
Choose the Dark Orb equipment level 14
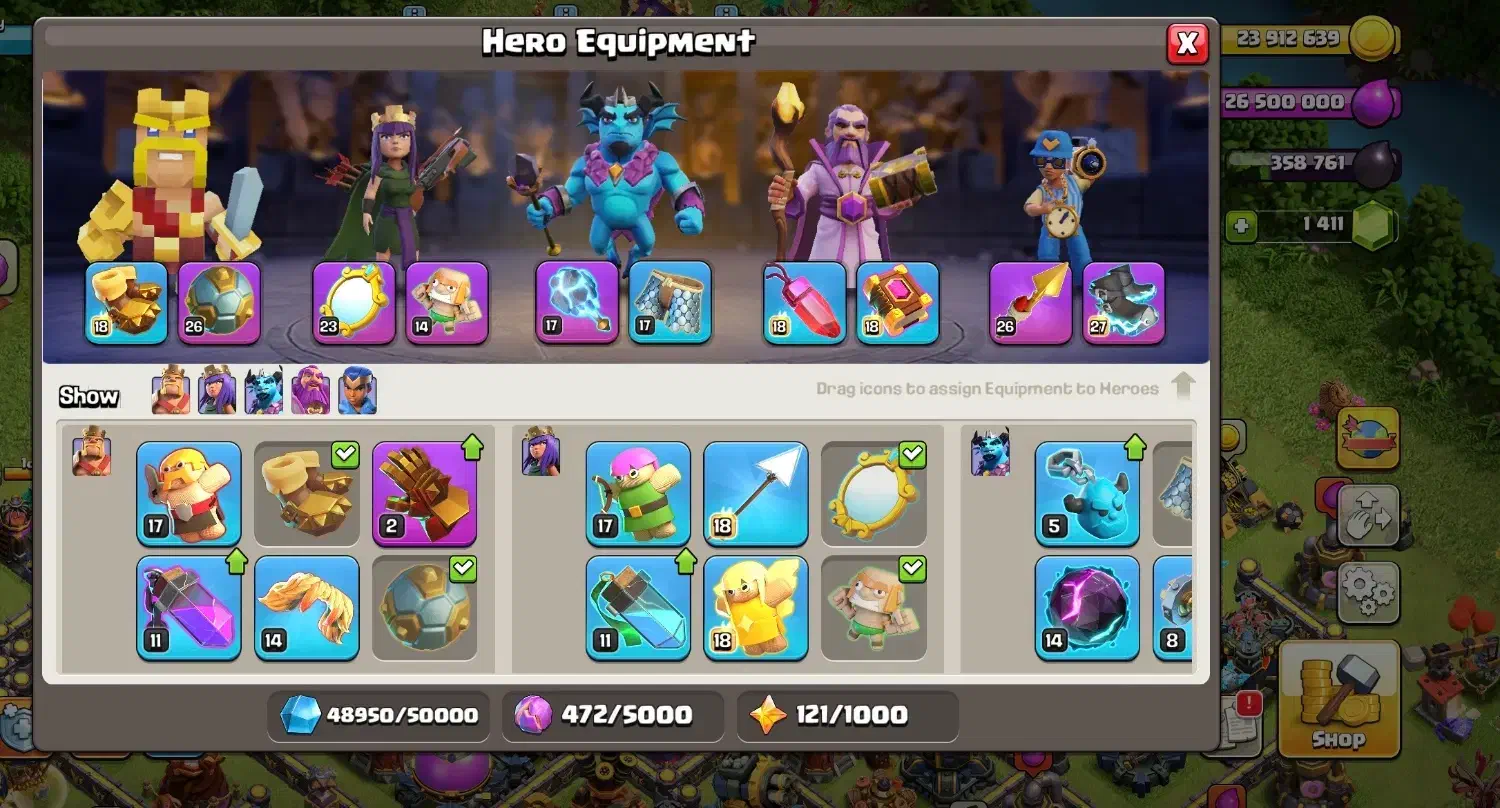tap(1087, 608)
